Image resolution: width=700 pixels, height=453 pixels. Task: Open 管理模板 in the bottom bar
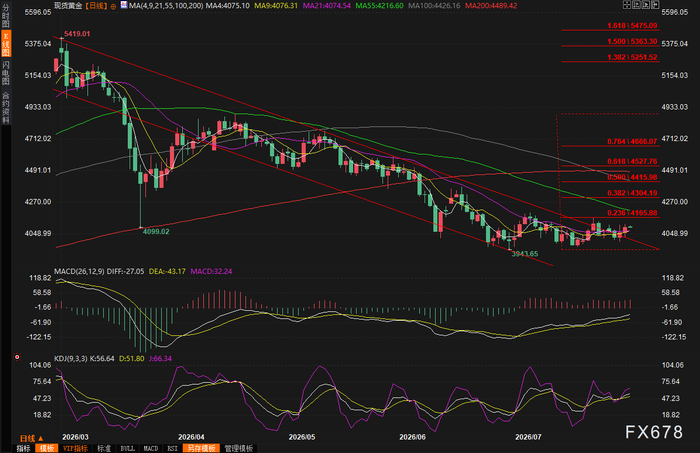[x=239, y=448]
